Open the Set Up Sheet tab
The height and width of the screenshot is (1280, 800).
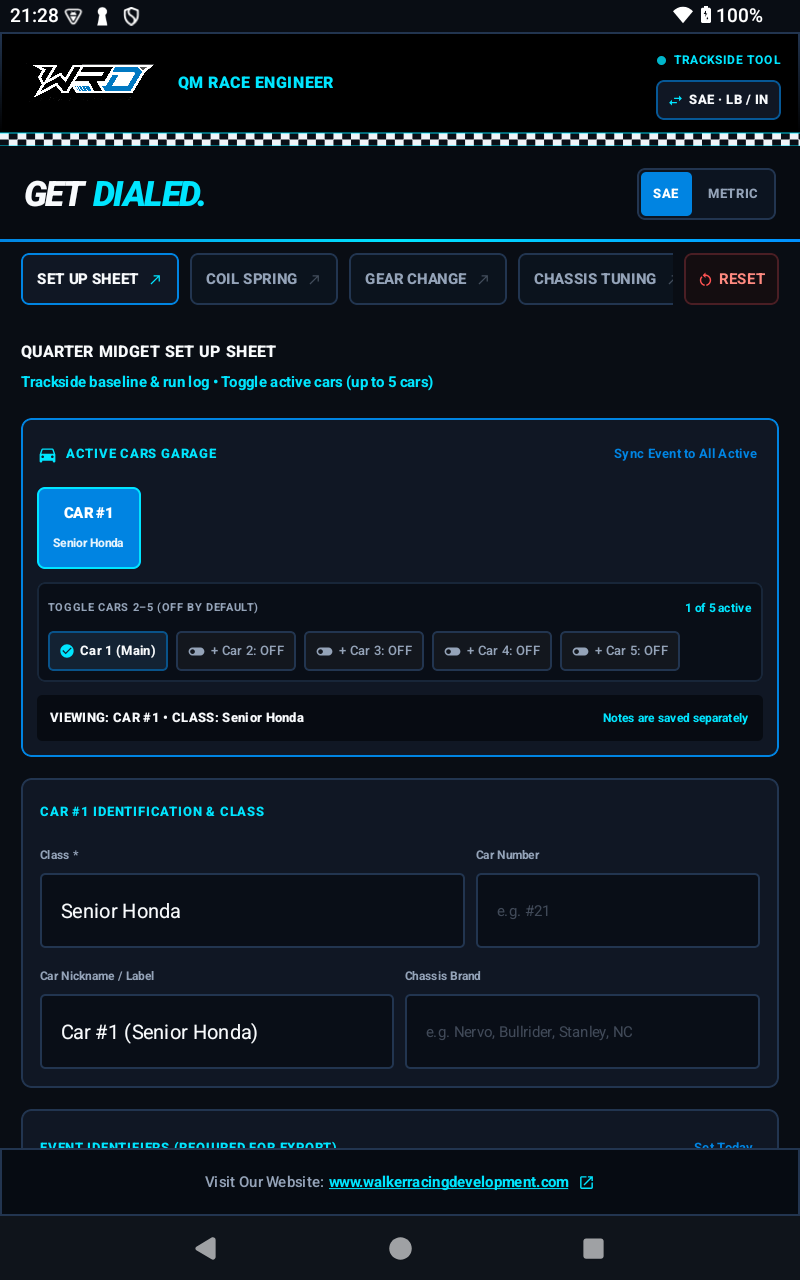click(x=100, y=279)
